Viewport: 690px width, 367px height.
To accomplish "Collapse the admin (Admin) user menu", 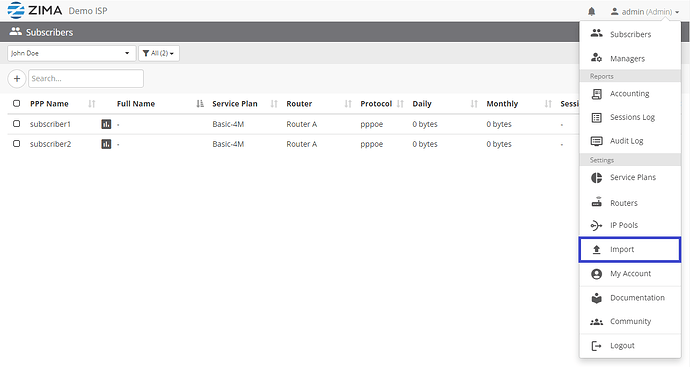I will (645, 11).
